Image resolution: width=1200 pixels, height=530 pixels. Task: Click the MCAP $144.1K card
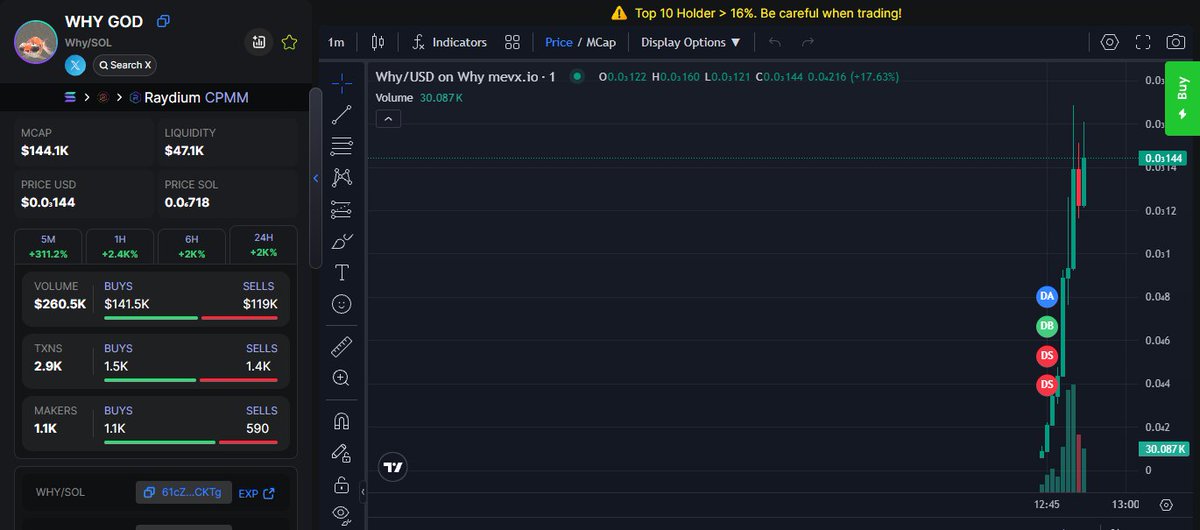click(84, 143)
